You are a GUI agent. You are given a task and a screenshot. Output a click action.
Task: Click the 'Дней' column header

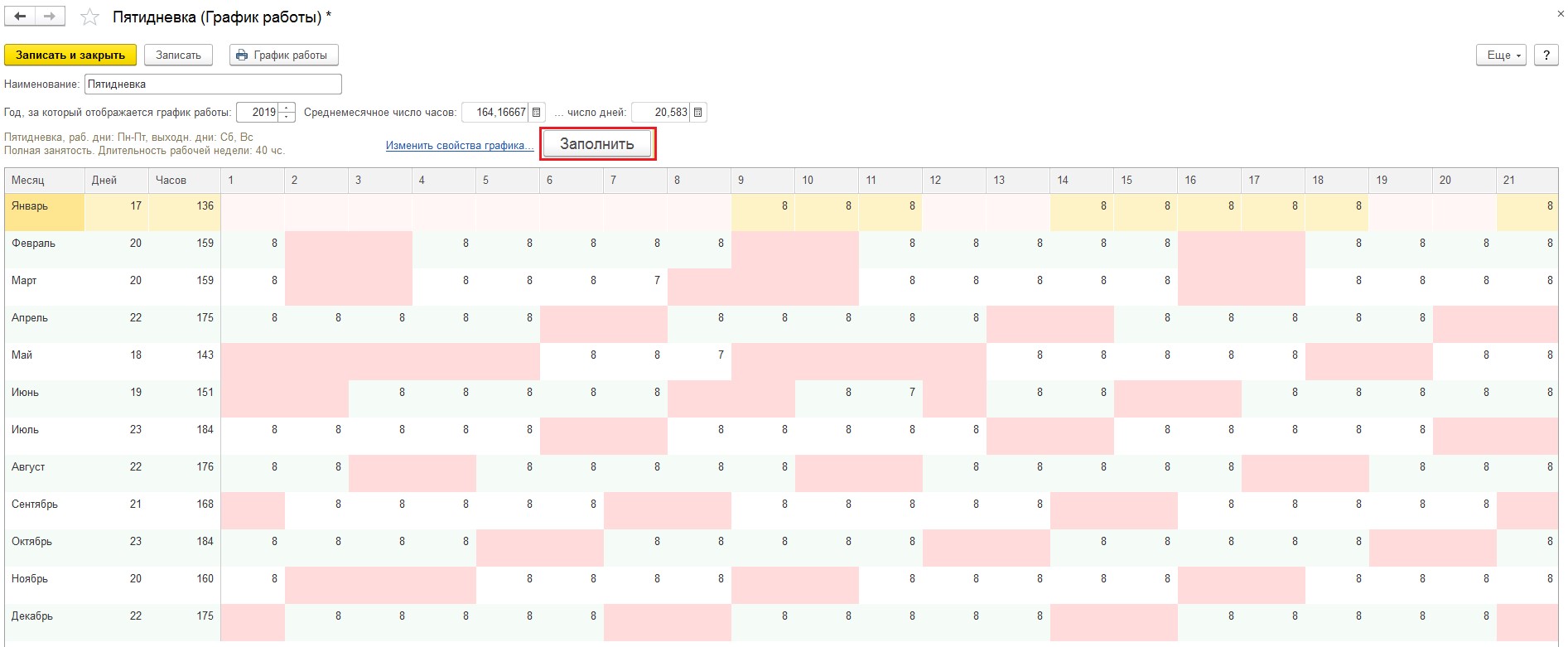pyautogui.click(x=117, y=181)
